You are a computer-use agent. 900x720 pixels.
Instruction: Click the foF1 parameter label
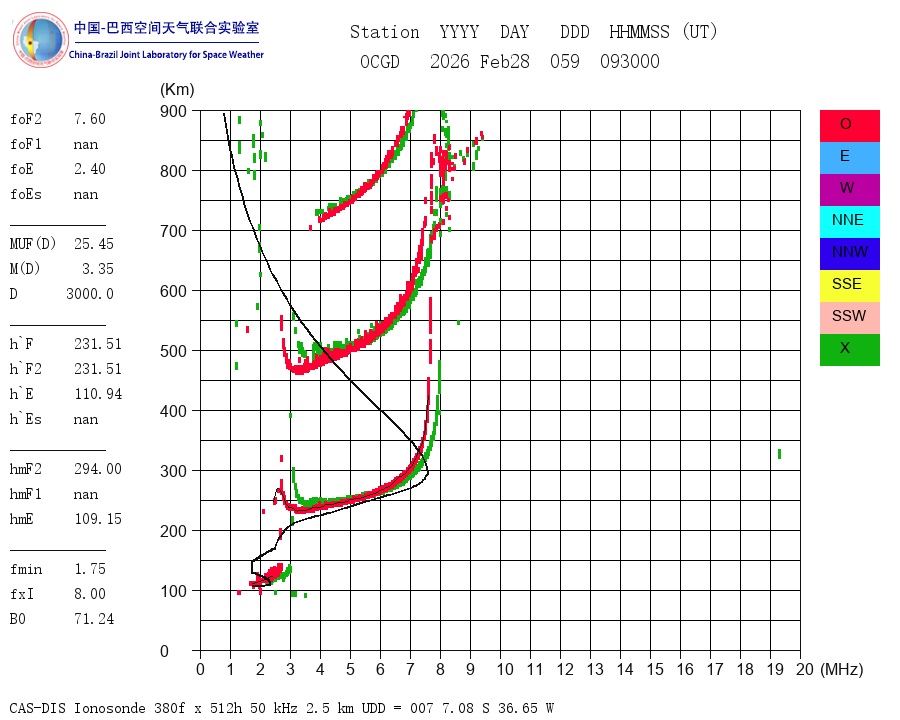[26, 144]
